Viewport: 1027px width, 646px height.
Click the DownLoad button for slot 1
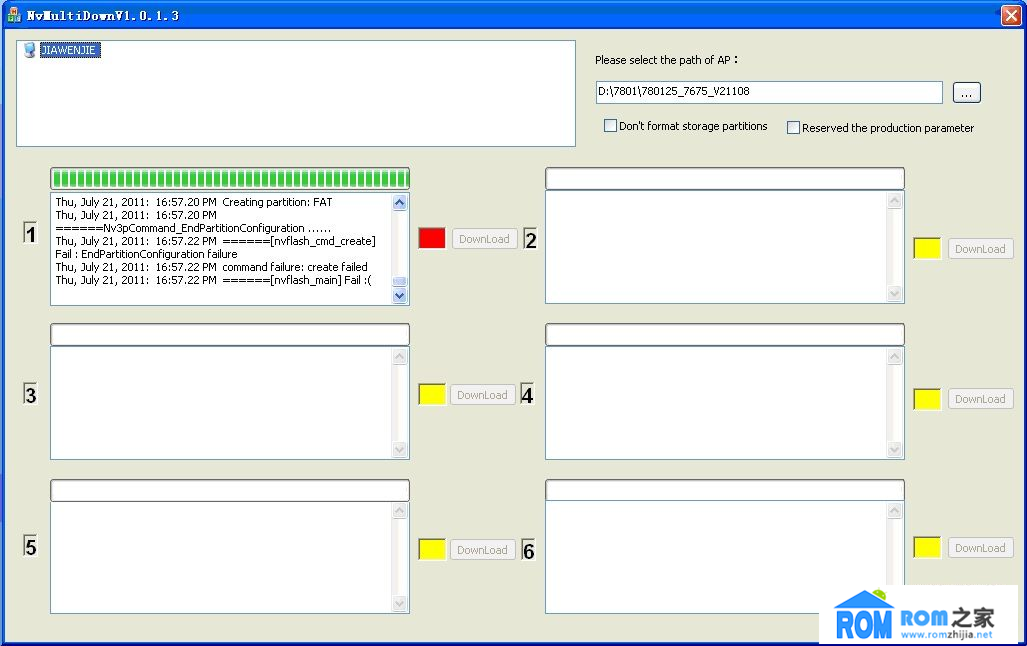point(484,238)
